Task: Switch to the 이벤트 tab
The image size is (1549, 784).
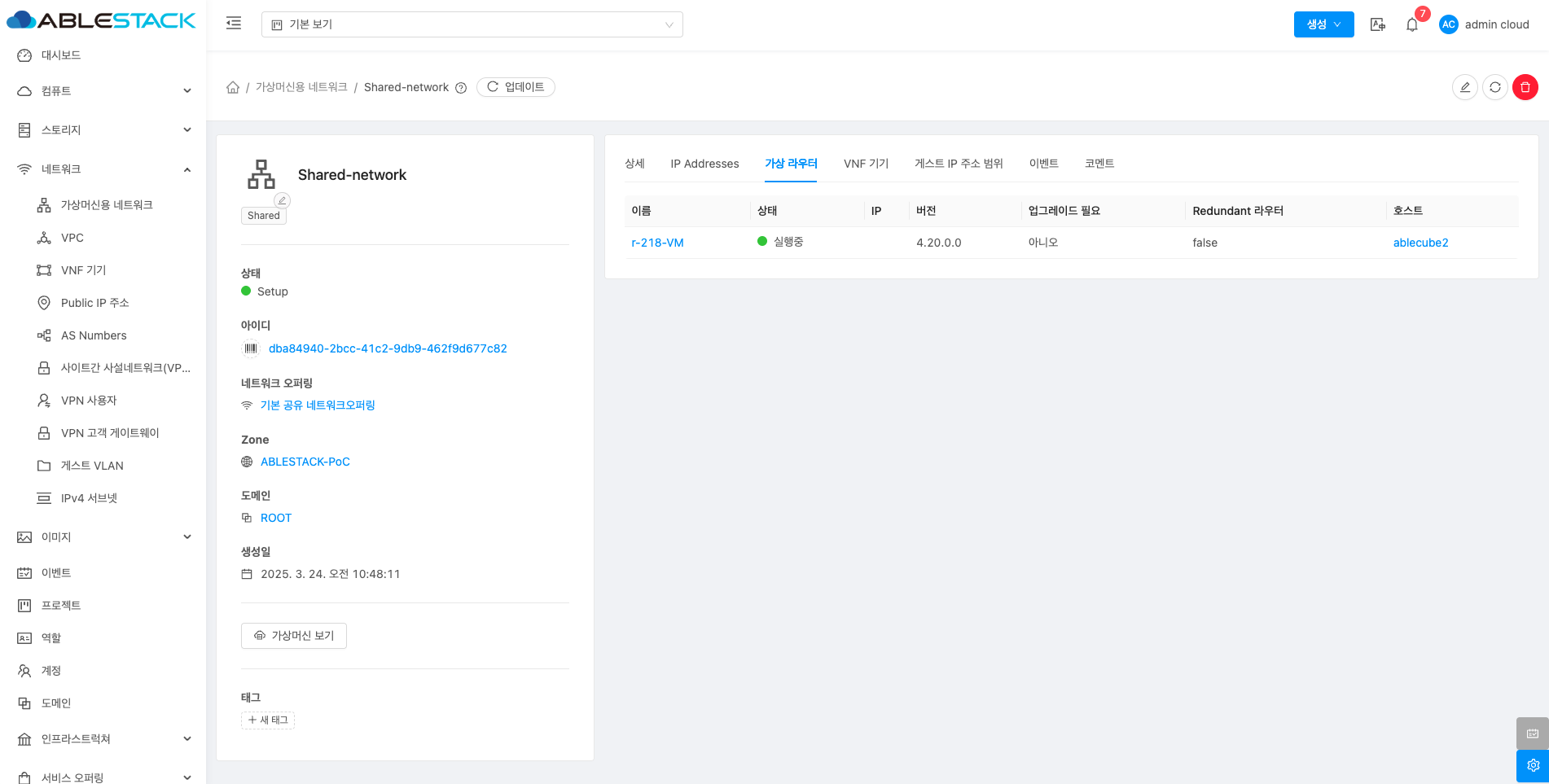Action: pos(1043,164)
